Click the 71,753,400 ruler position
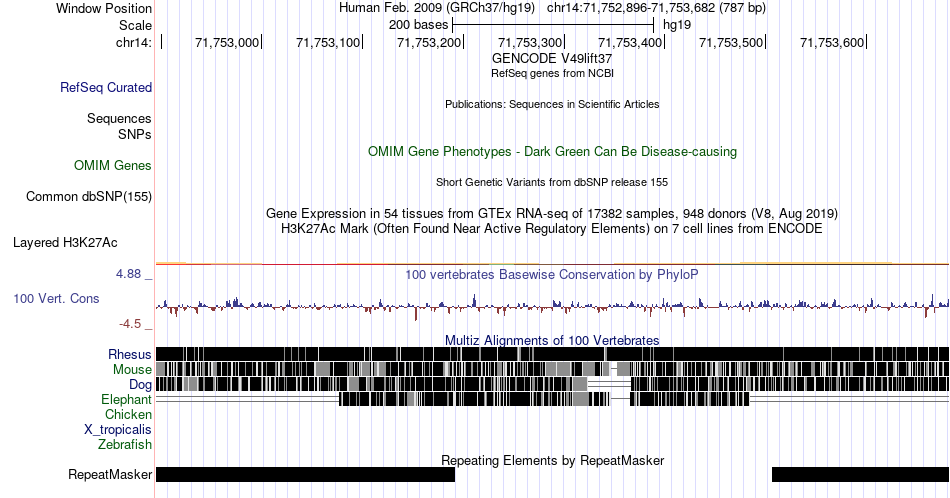This screenshot has width=950, height=498. tap(630, 42)
